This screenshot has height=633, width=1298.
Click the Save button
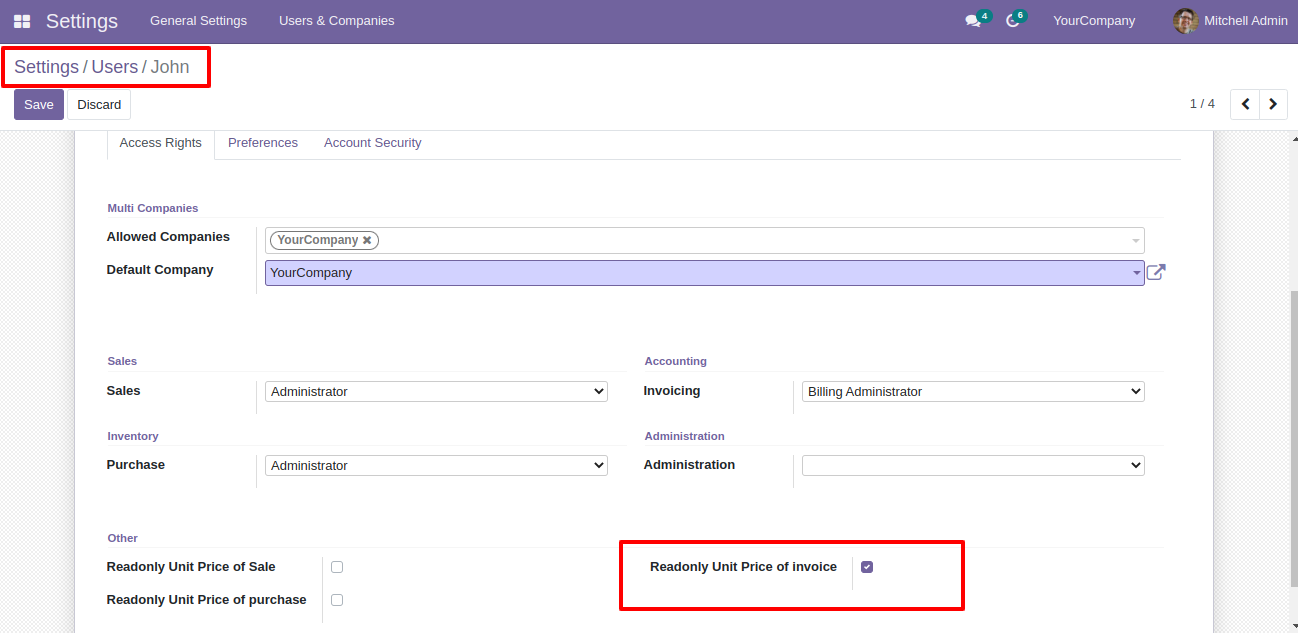(x=39, y=105)
